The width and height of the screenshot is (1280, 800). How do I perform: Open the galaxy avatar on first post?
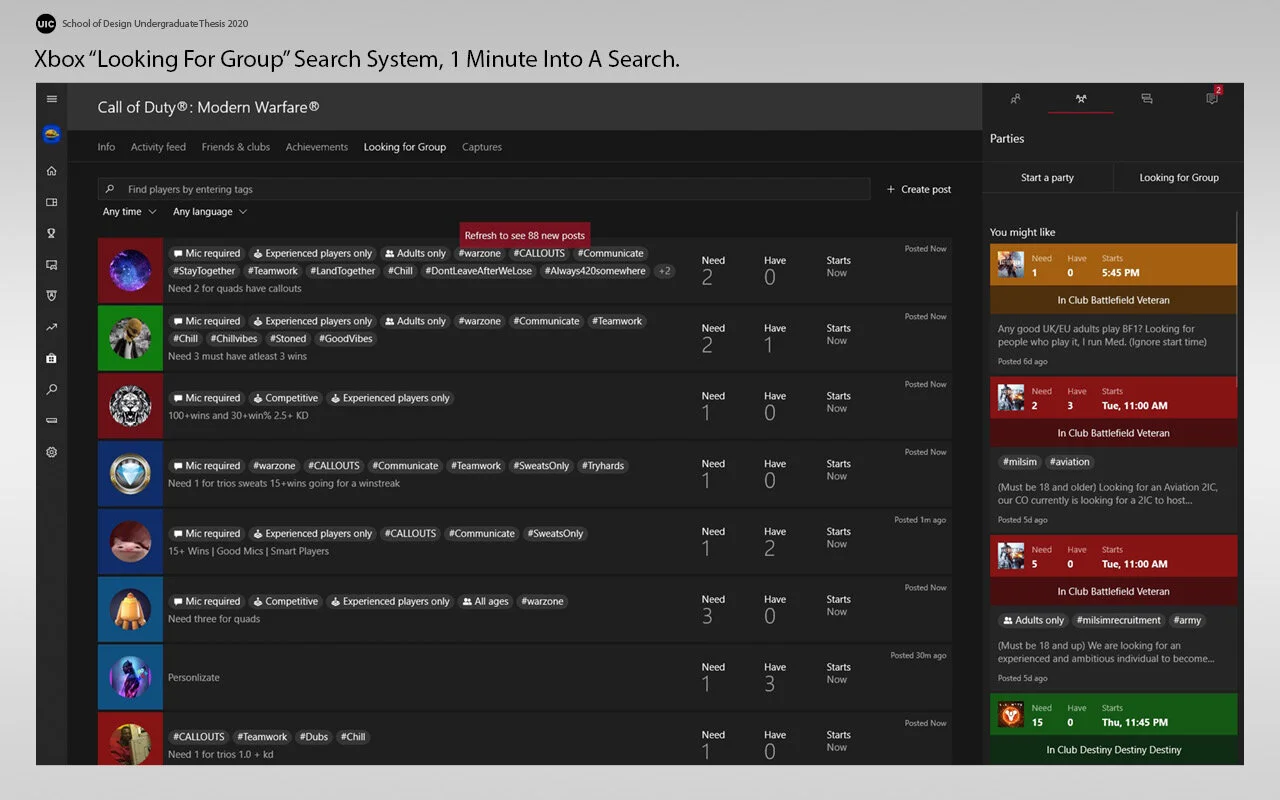[130, 271]
